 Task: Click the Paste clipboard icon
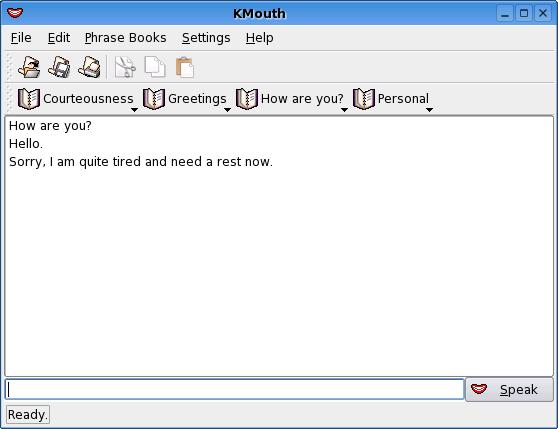[x=185, y=67]
